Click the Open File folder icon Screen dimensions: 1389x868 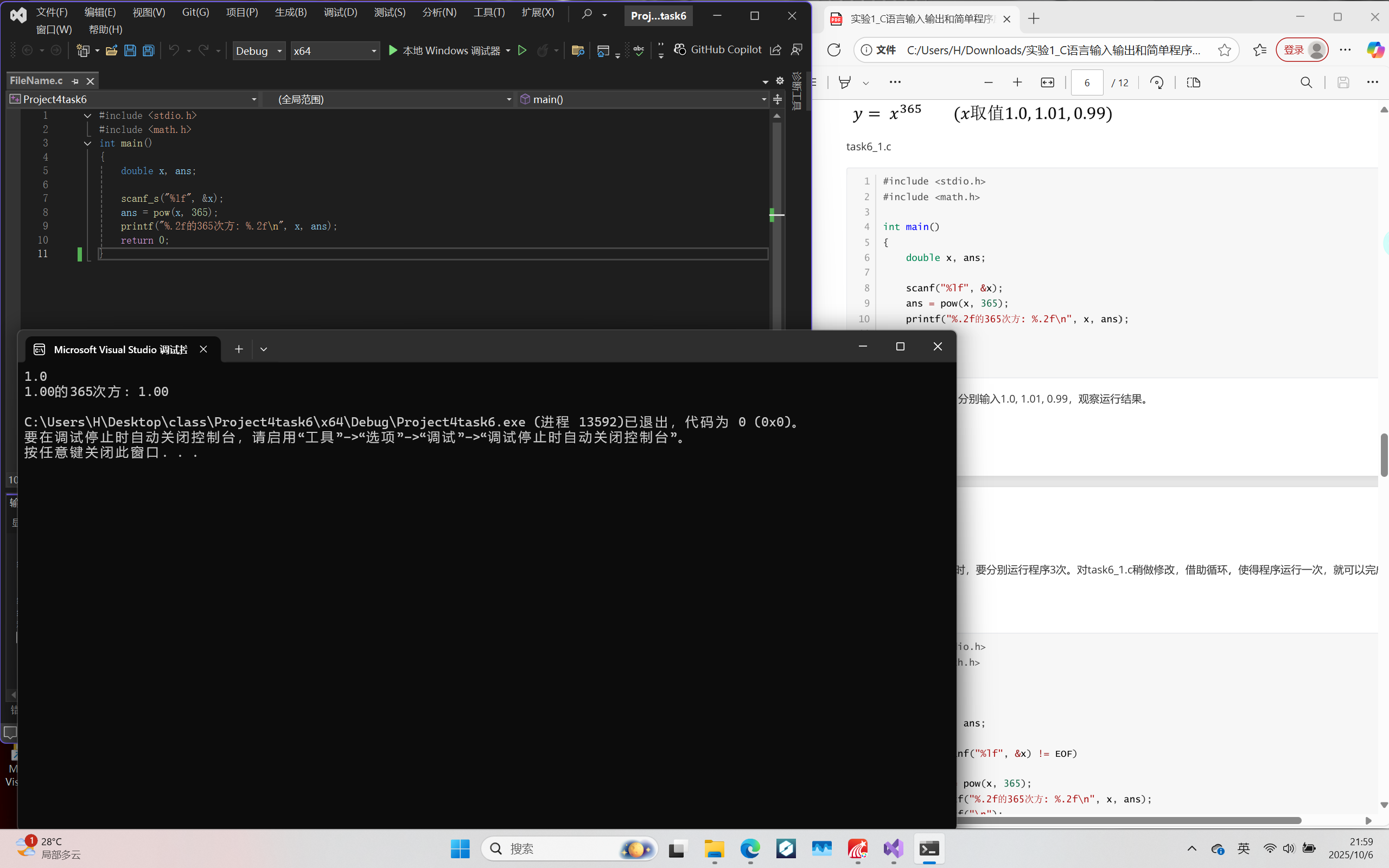pyautogui.click(x=111, y=50)
